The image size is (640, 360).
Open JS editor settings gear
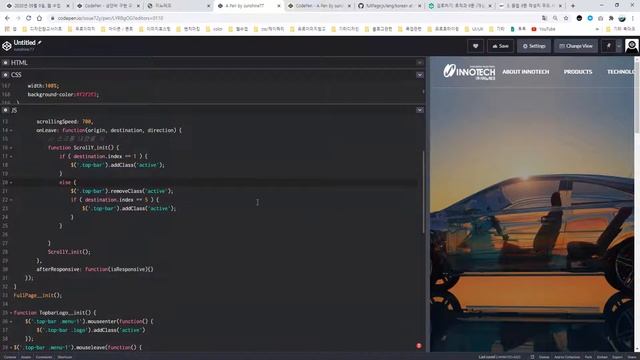coord(5,110)
